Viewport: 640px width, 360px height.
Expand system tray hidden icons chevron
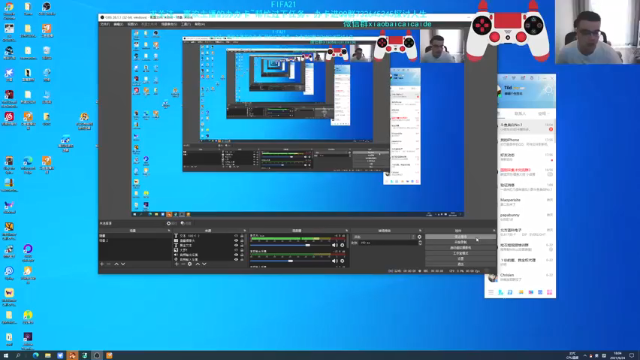pyautogui.click(x=584, y=356)
